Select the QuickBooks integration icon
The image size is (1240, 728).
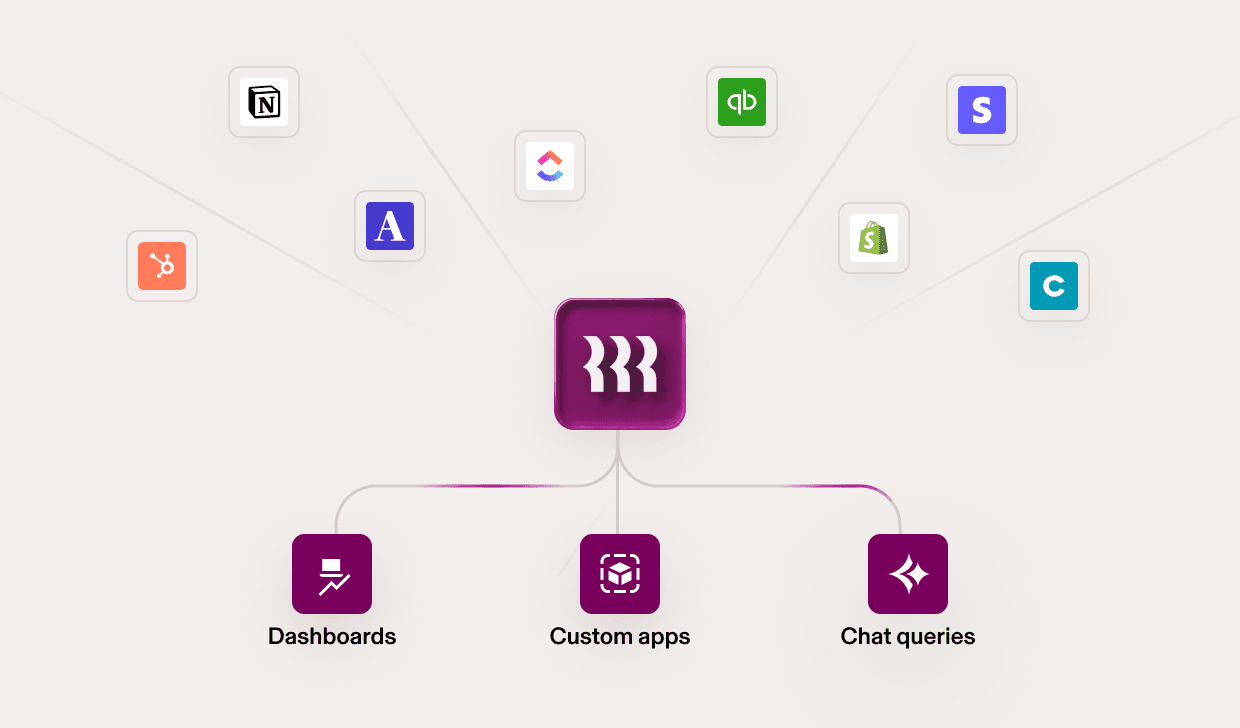[742, 102]
